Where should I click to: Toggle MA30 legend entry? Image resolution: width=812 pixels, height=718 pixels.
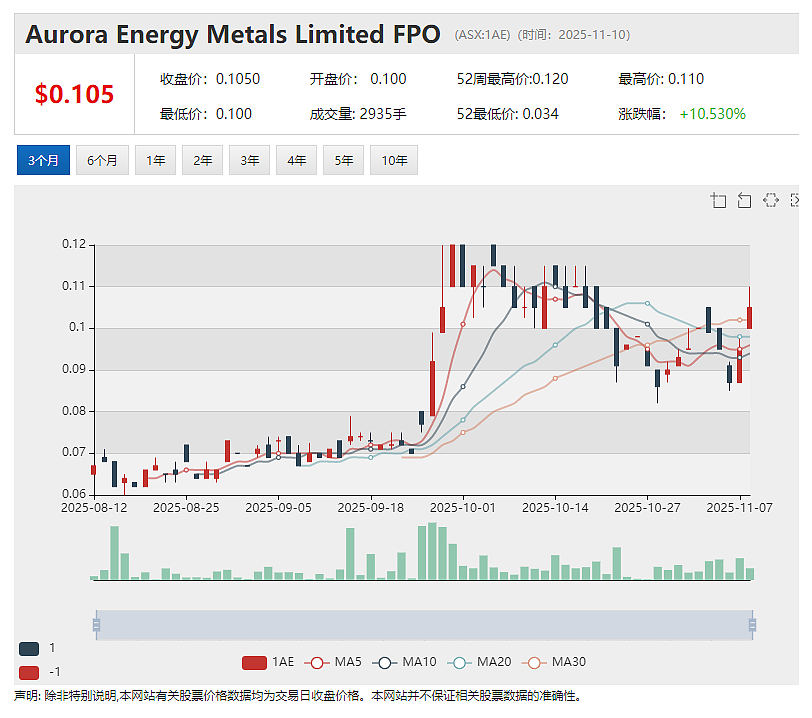coord(554,662)
